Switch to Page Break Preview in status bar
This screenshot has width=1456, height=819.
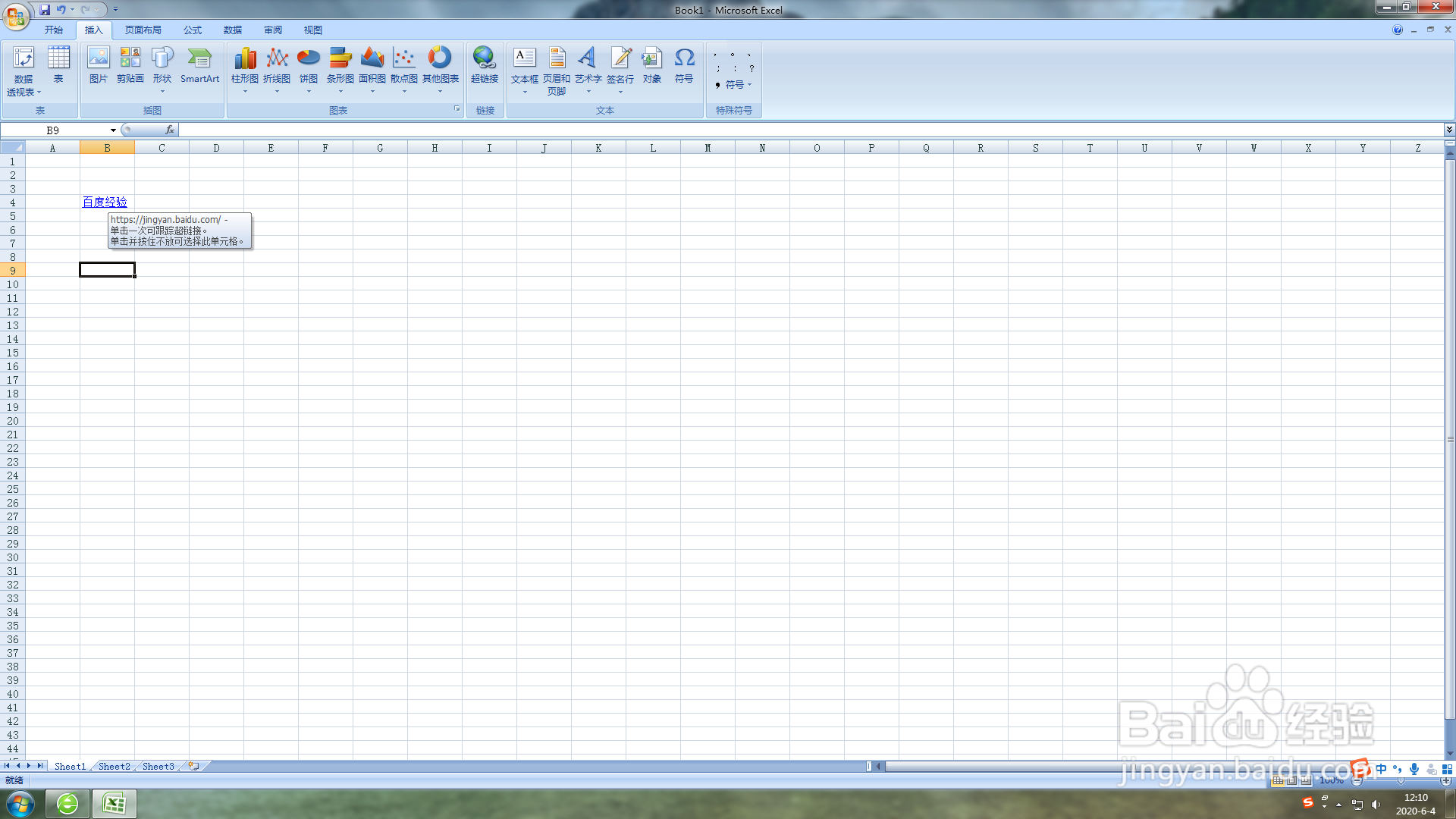(x=1304, y=780)
